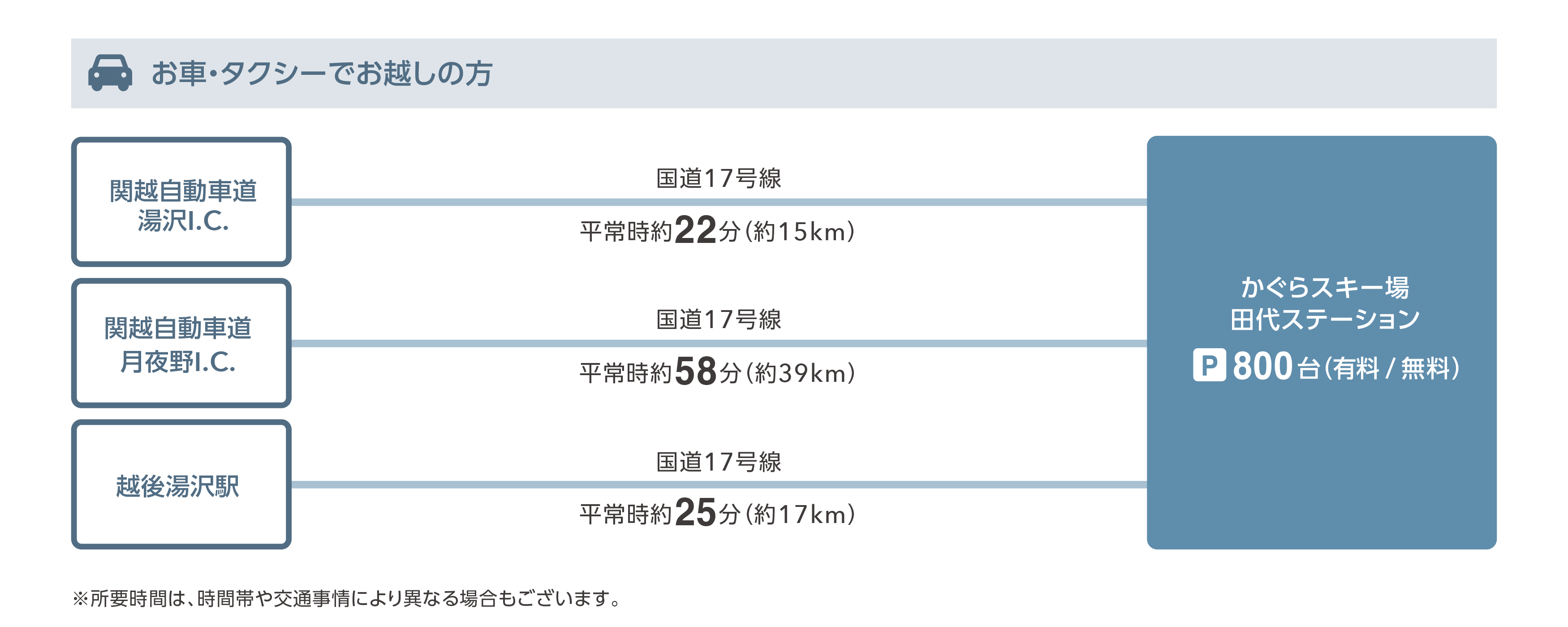Click the かぐらスキー場 destination title
This screenshot has width=1568, height=627.
pos(1325,287)
